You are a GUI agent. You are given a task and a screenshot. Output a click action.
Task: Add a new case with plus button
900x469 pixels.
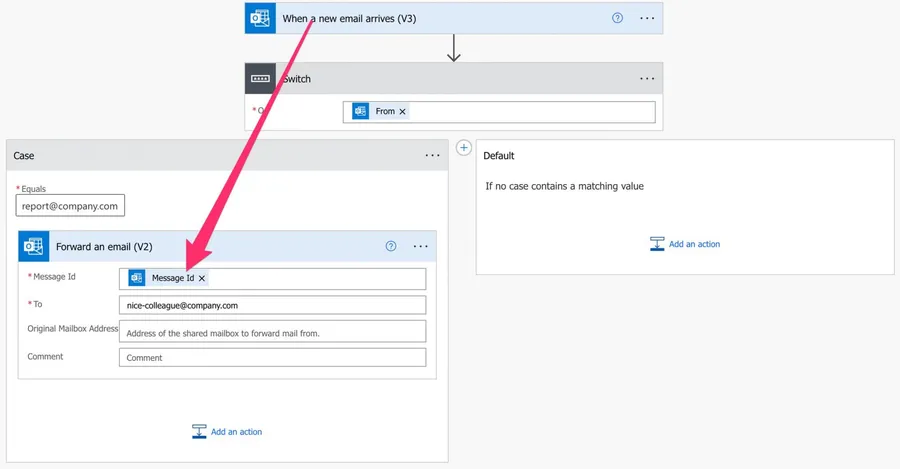(463, 147)
